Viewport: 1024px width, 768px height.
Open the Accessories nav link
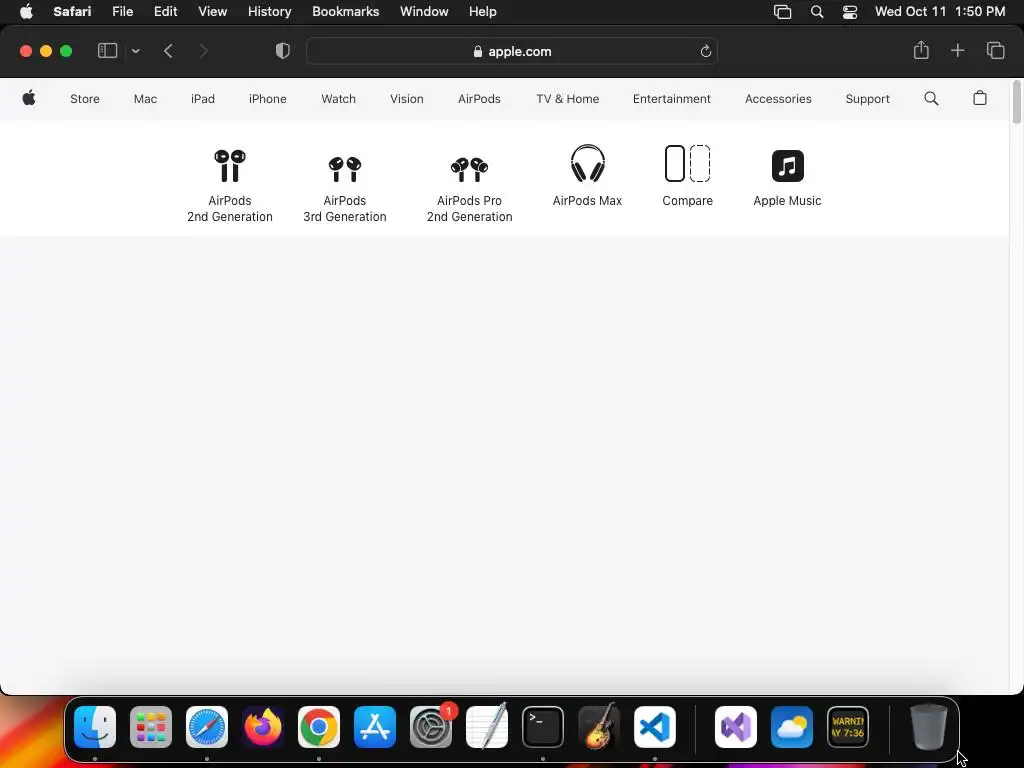[x=778, y=99]
